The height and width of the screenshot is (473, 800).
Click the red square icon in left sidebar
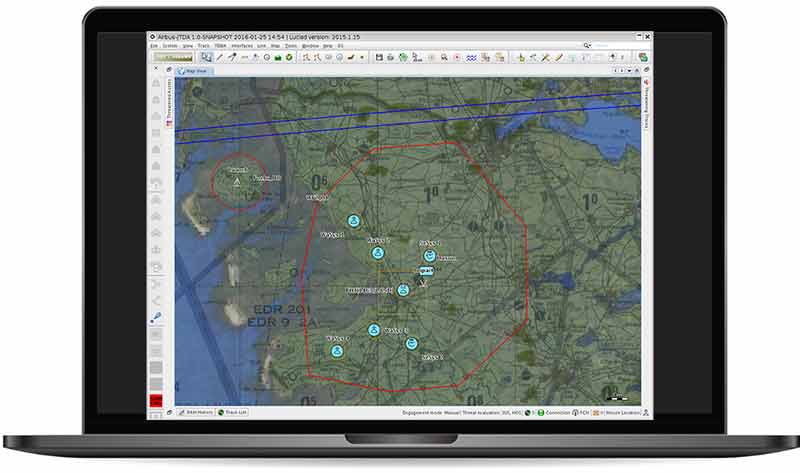pos(156,401)
